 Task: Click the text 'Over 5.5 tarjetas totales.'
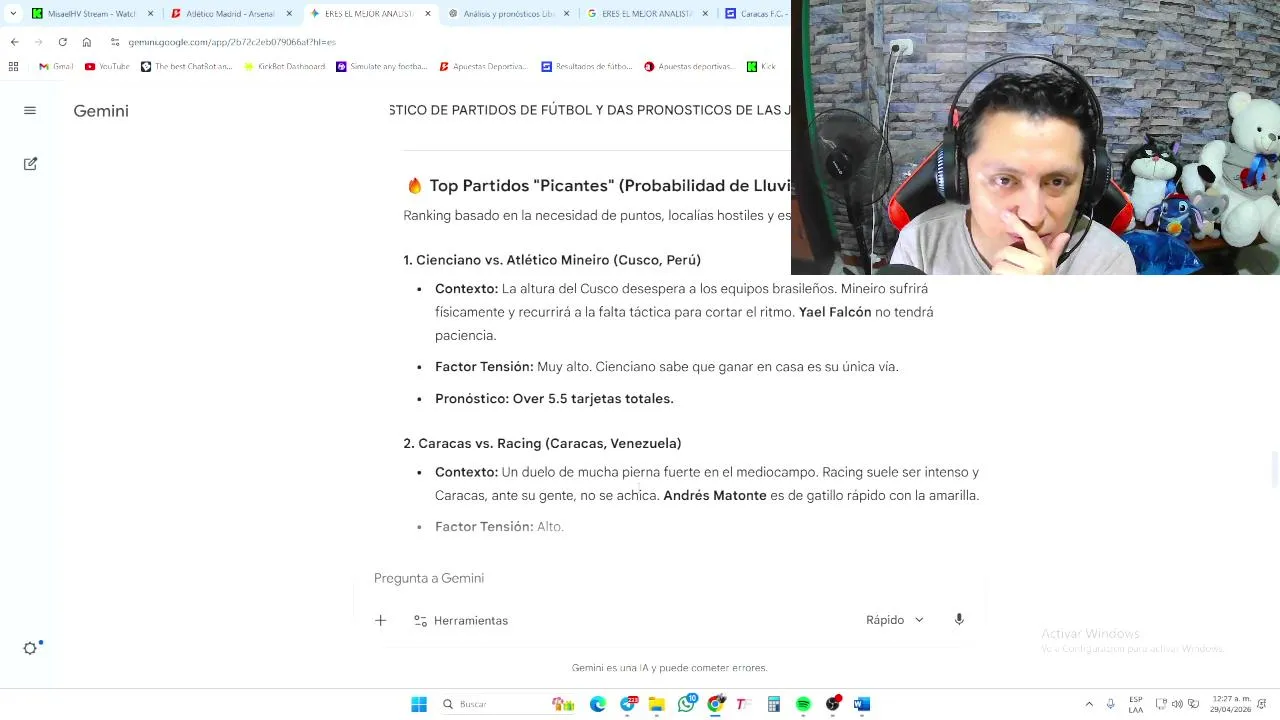pyautogui.click(x=593, y=398)
